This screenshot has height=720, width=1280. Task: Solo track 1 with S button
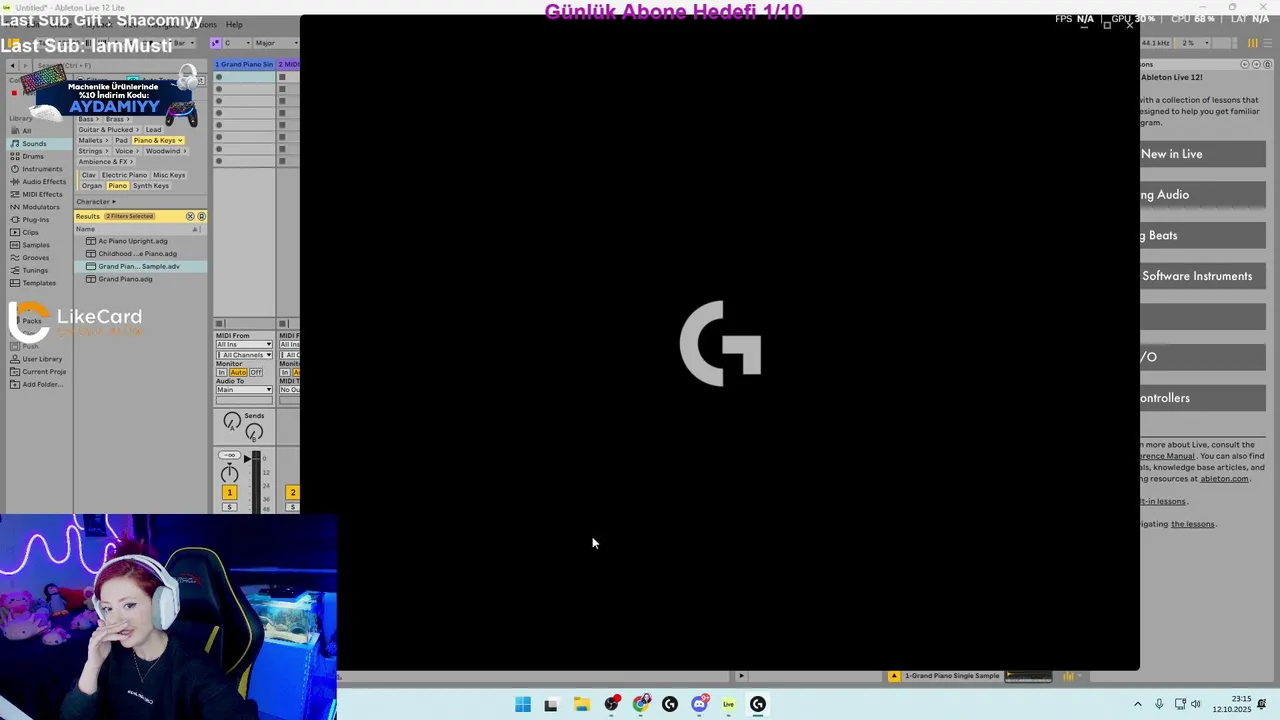tap(229, 507)
